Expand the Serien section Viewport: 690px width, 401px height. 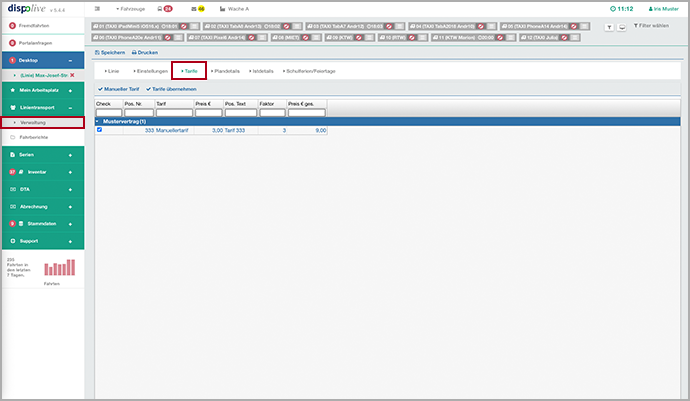70,155
